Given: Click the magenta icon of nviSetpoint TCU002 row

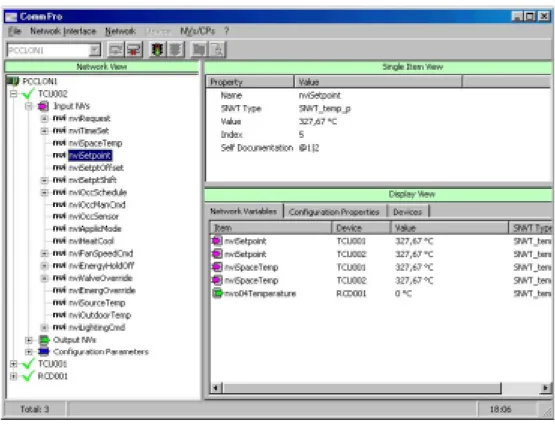Looking at the screenshot, I should pyautogui.click(x=217, y=254).
